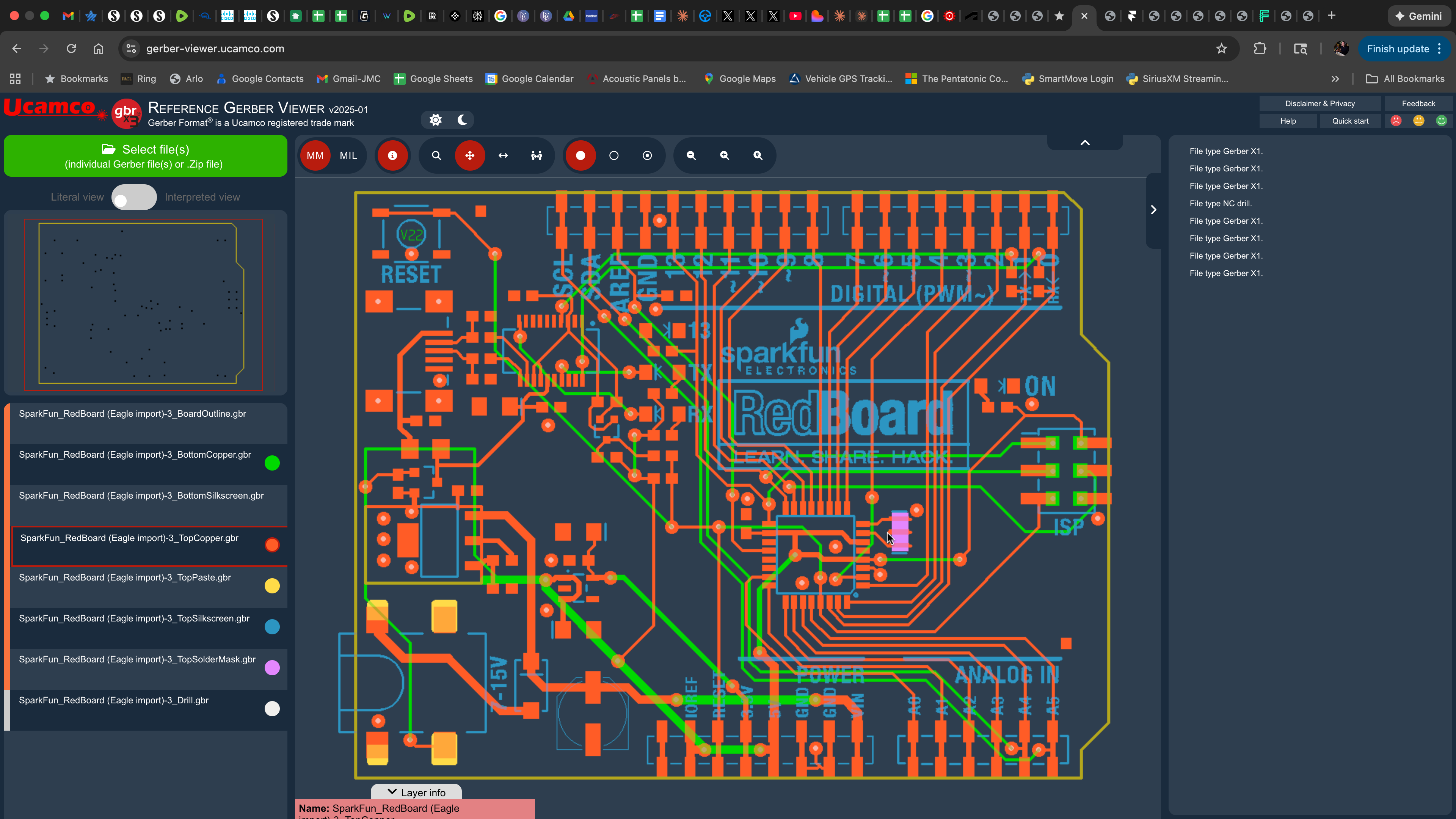
Task: View site information icon in address bar
Action: 131,49
